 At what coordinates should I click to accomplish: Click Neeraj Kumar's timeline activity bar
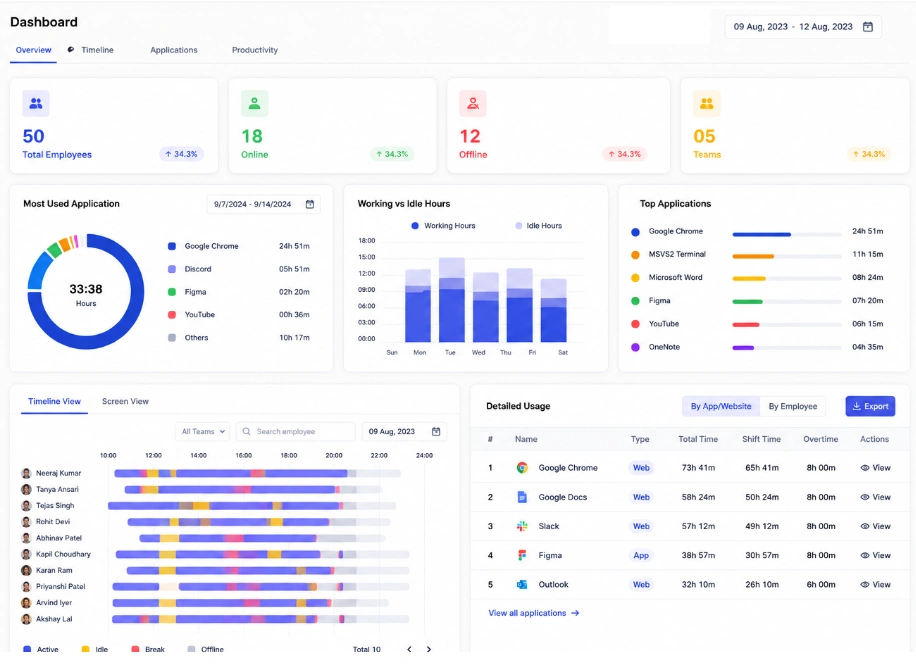click(257, 473)
